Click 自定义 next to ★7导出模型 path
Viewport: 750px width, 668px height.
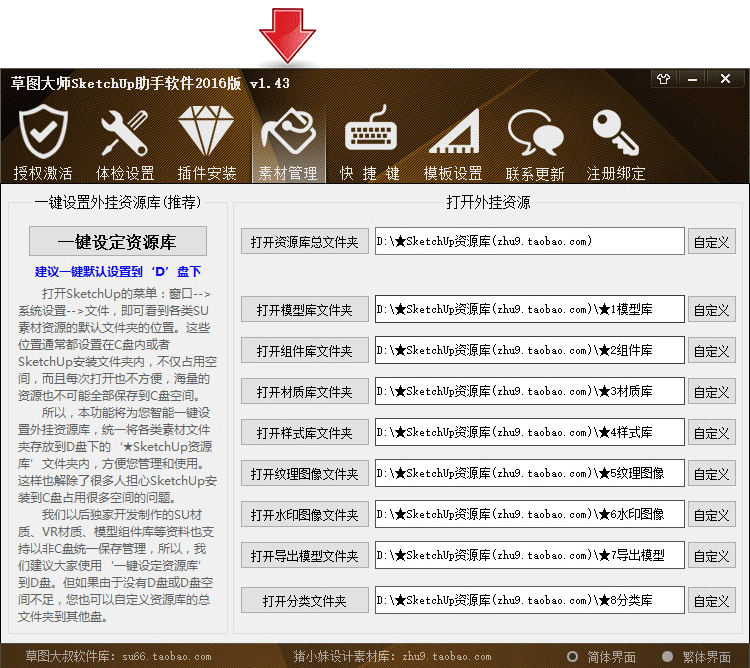[712, 556]
